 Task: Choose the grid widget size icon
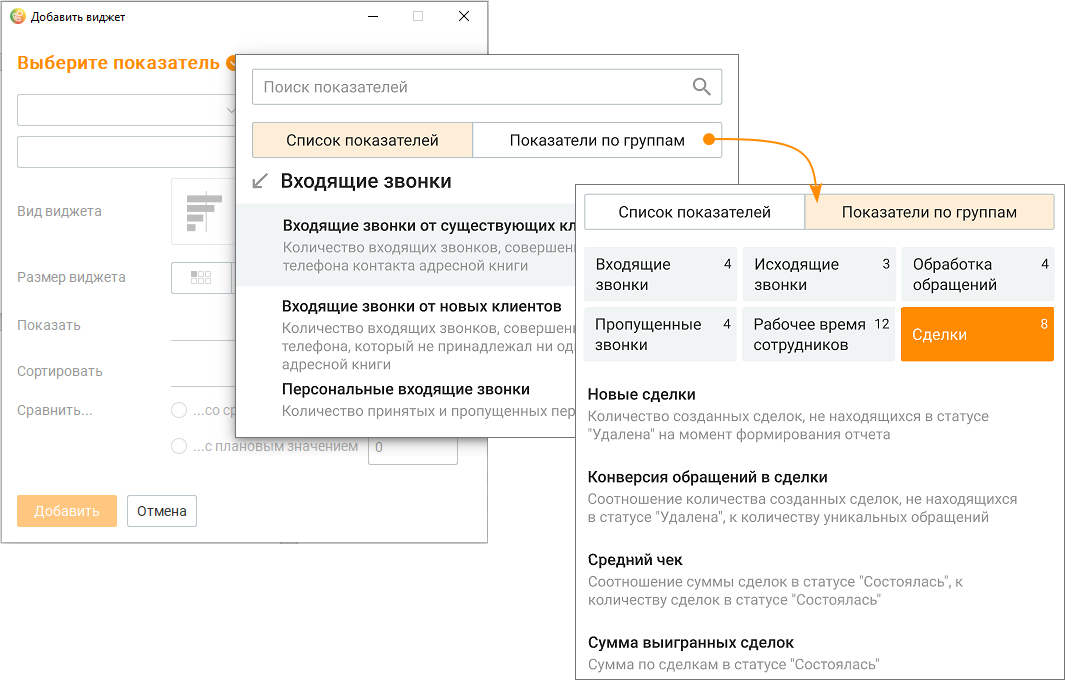point(201,278)
